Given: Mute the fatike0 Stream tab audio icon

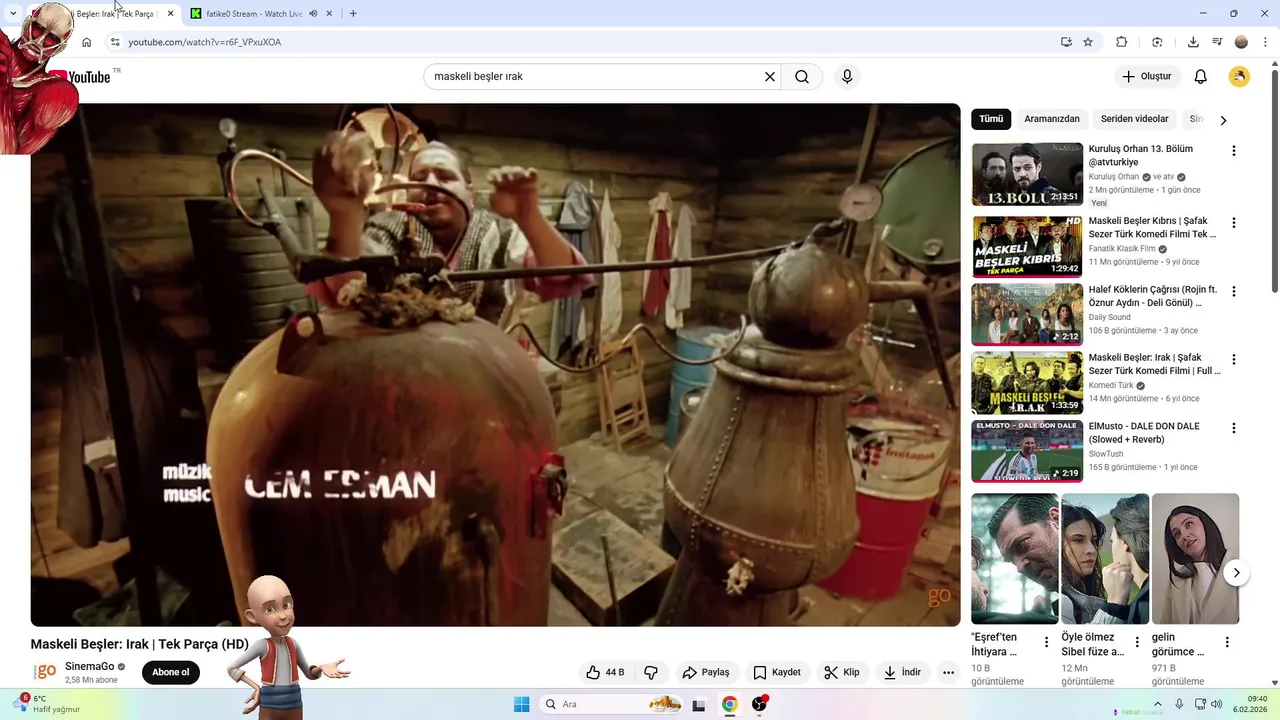Looking at the screenshot, I should coord(313,14).
